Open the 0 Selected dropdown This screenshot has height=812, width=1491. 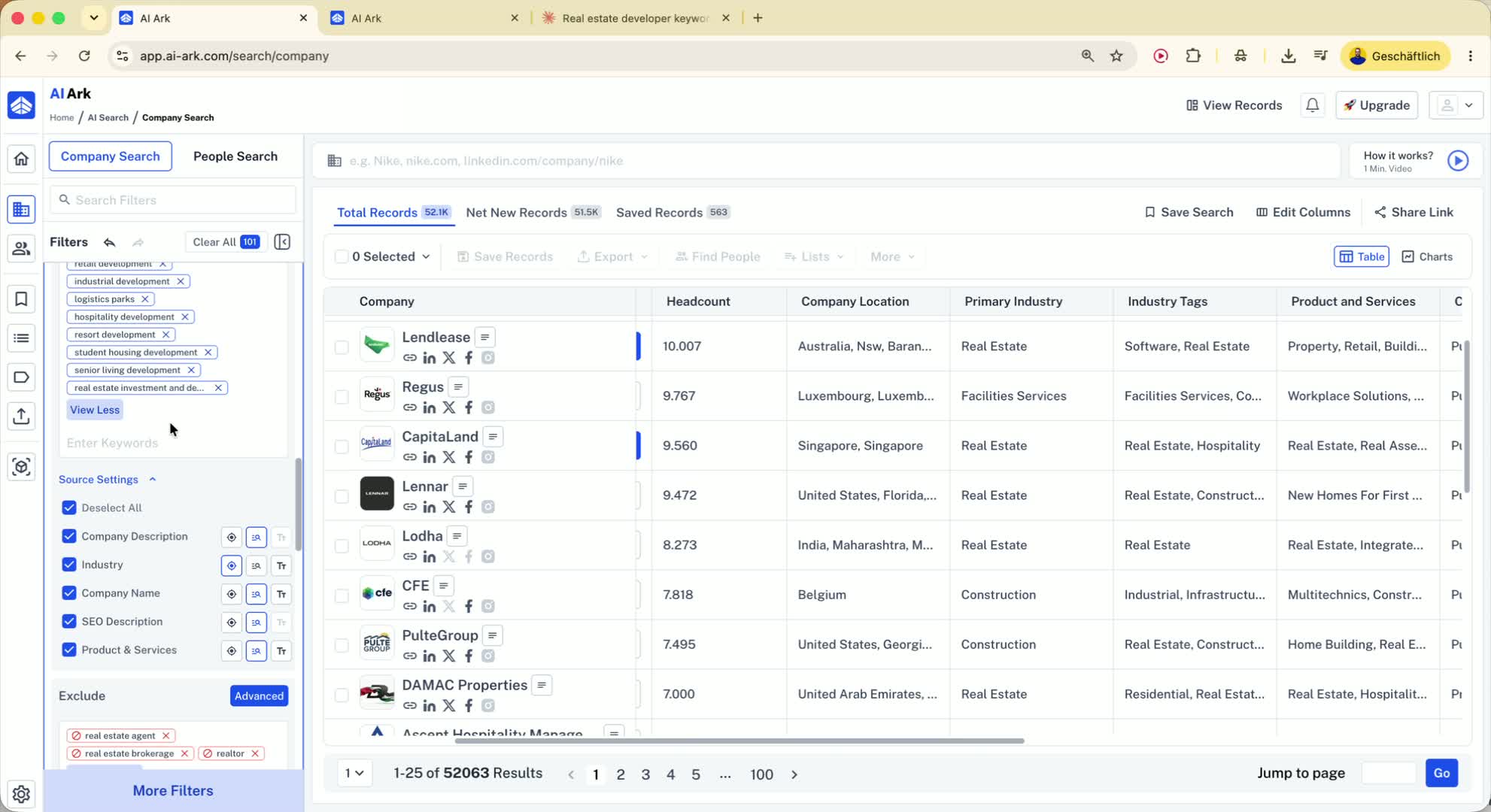[x=391, y=256]
